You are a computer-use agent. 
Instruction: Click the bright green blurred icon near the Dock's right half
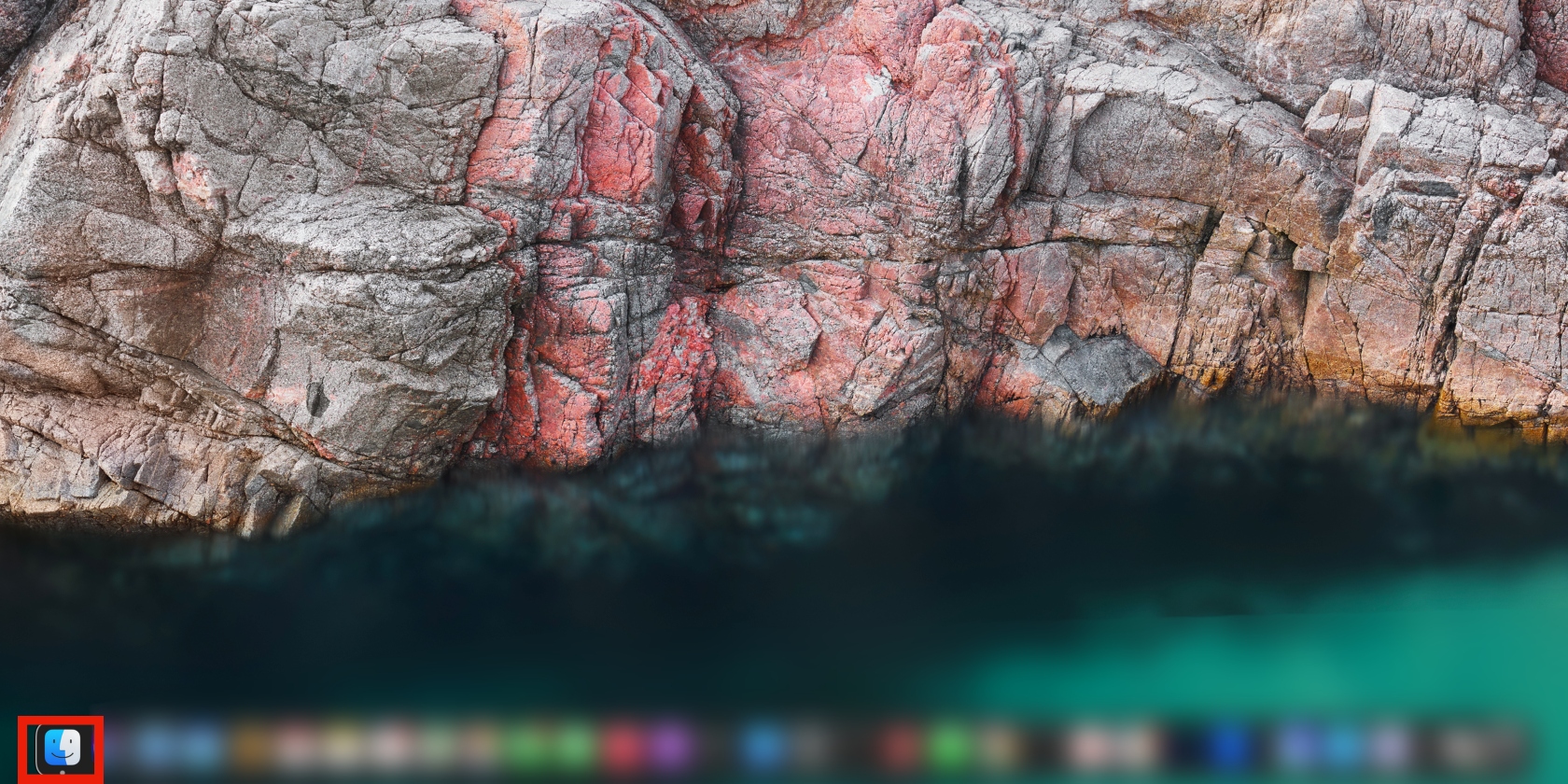pyautogui.click(x=950, y=747)
